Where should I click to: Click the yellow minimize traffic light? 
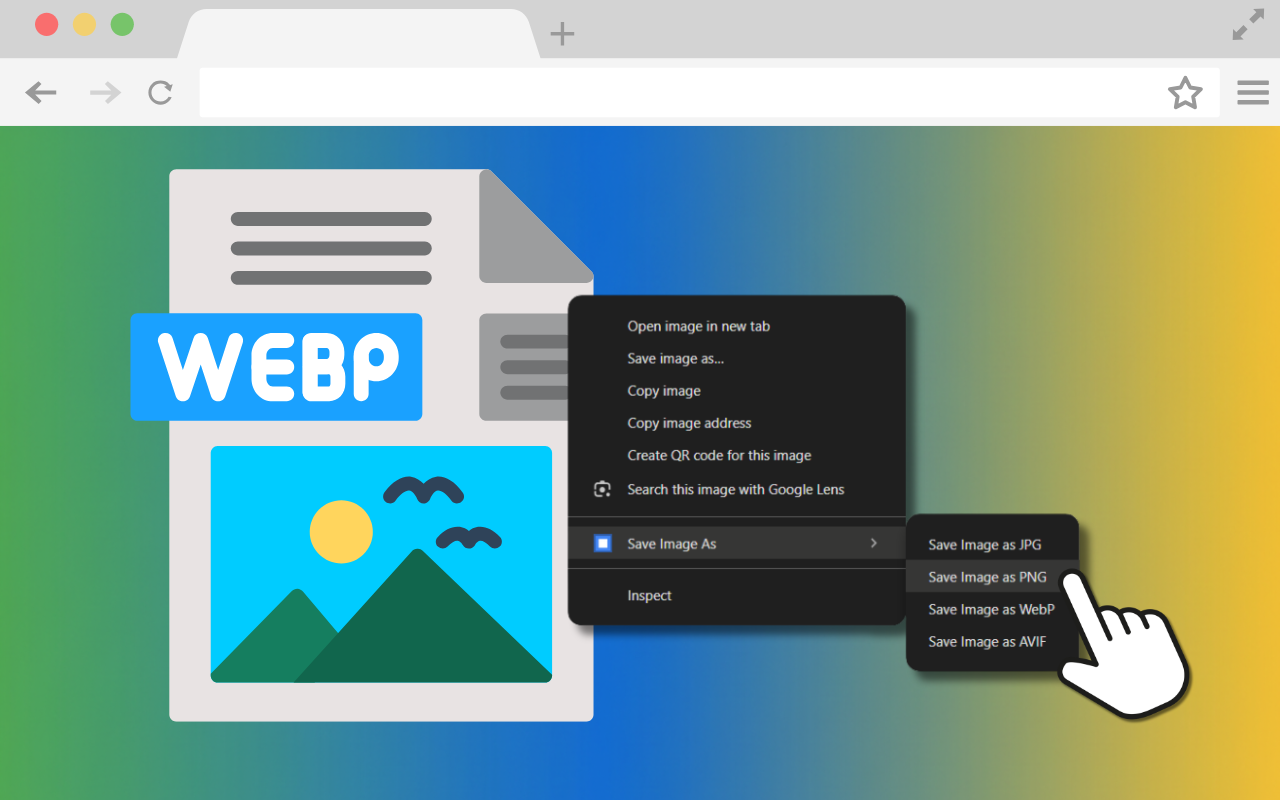pyautogui.click(x=84, y=24)
